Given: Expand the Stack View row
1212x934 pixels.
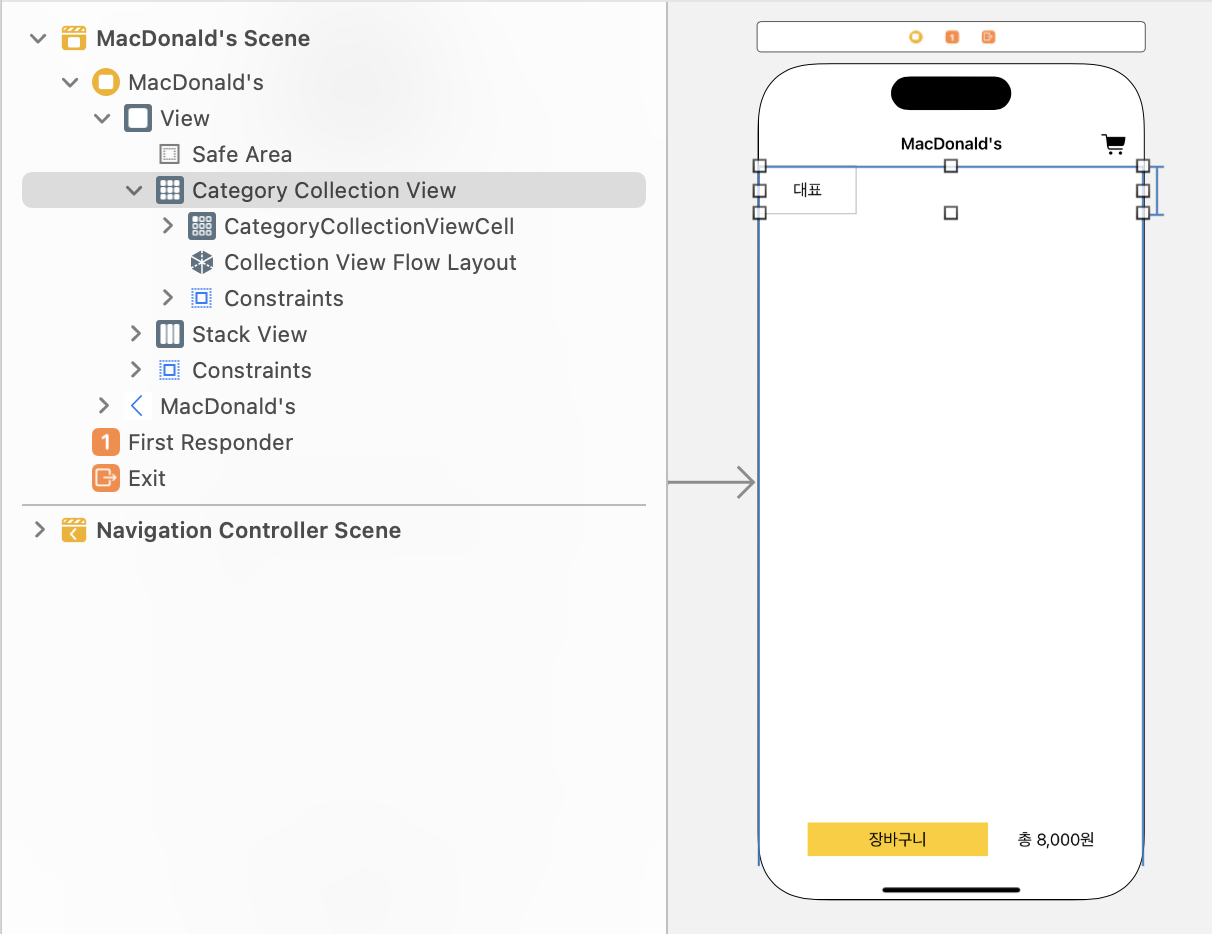Looking at the screenshot, I should (x=135, y=334).
